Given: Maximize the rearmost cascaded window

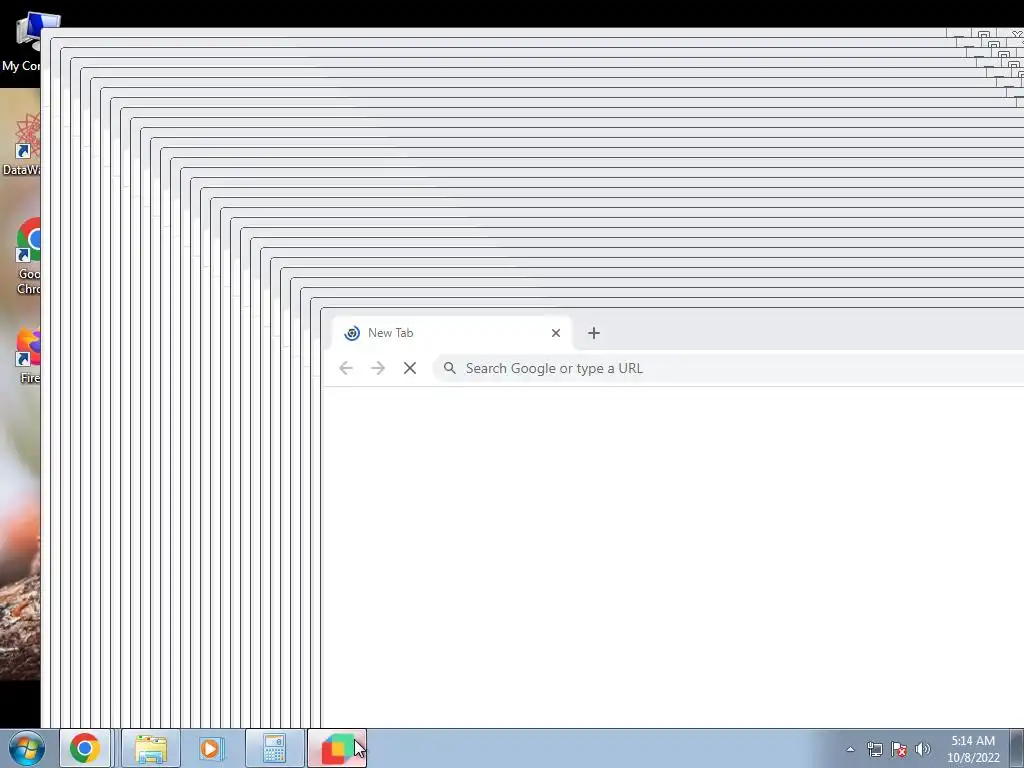Looking at the screenshot, I should point(984,34).
